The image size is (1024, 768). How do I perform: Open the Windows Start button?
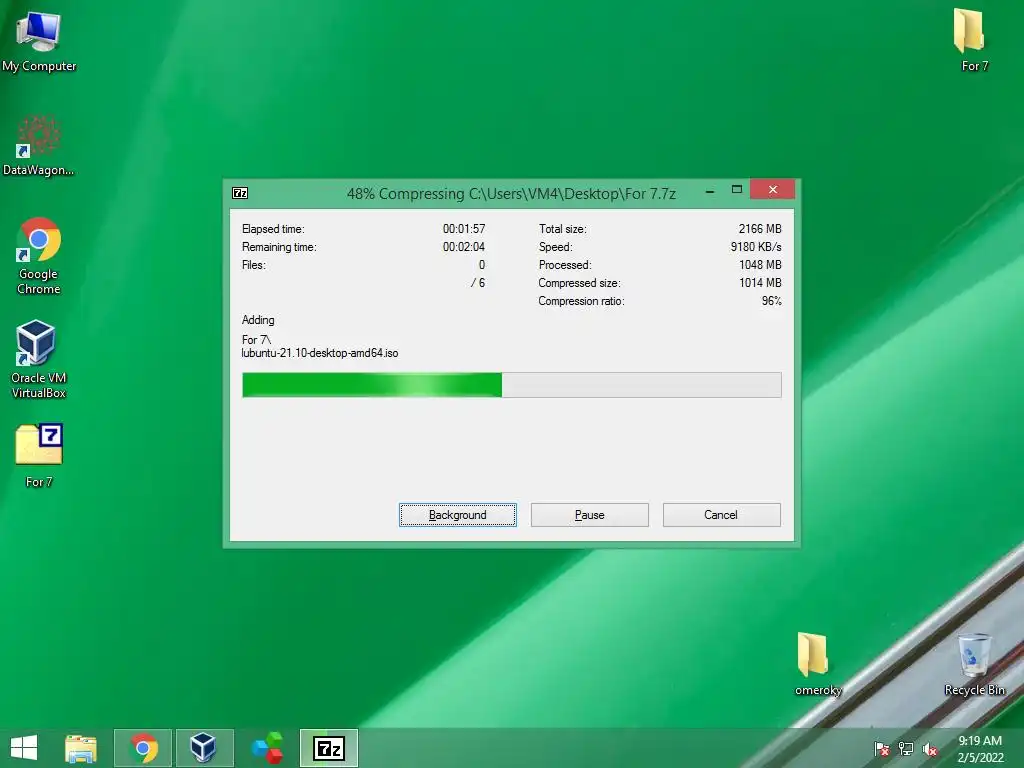tap(24, 748)
